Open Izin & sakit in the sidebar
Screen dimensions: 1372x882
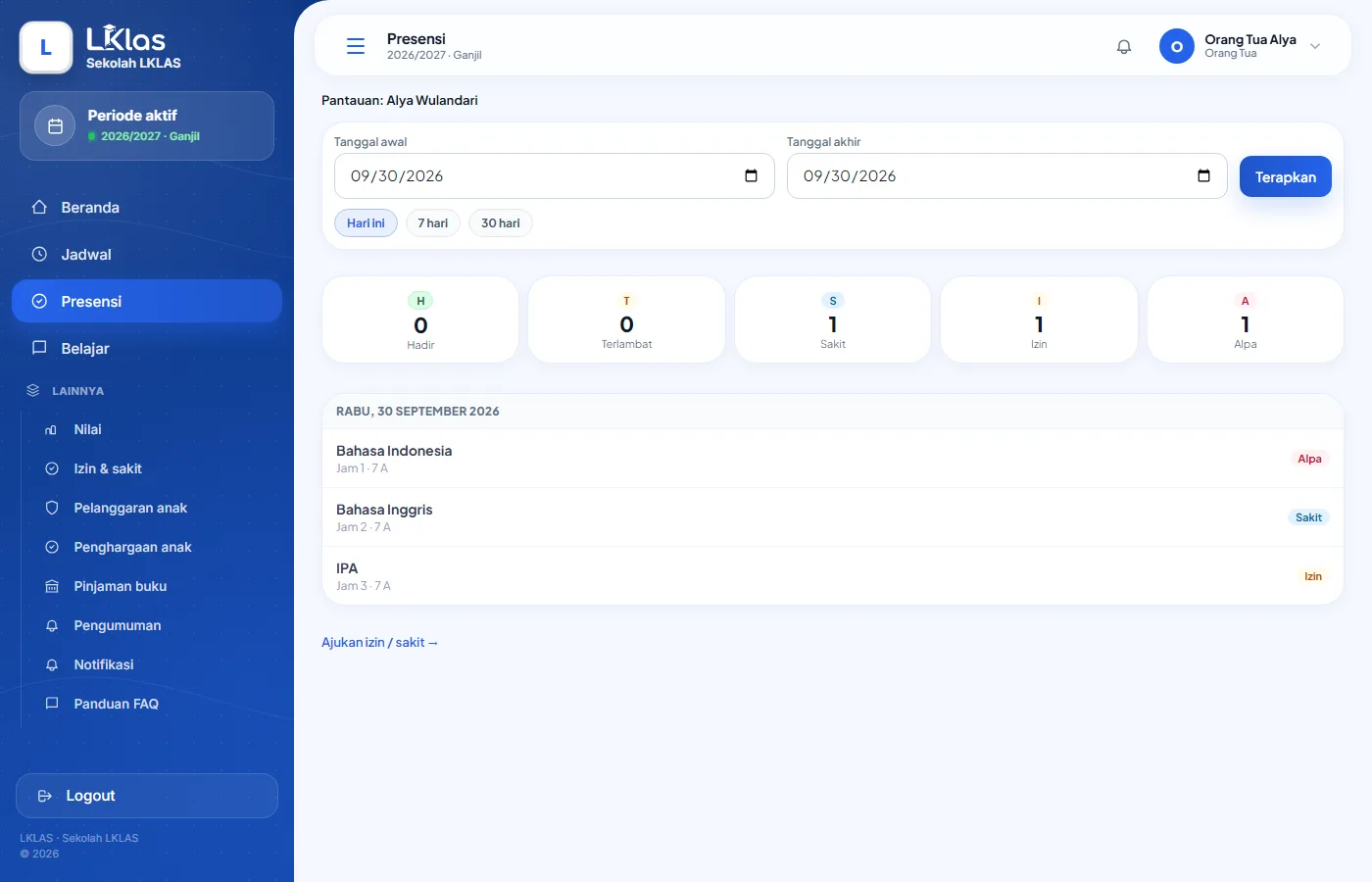tap(157, 469)
